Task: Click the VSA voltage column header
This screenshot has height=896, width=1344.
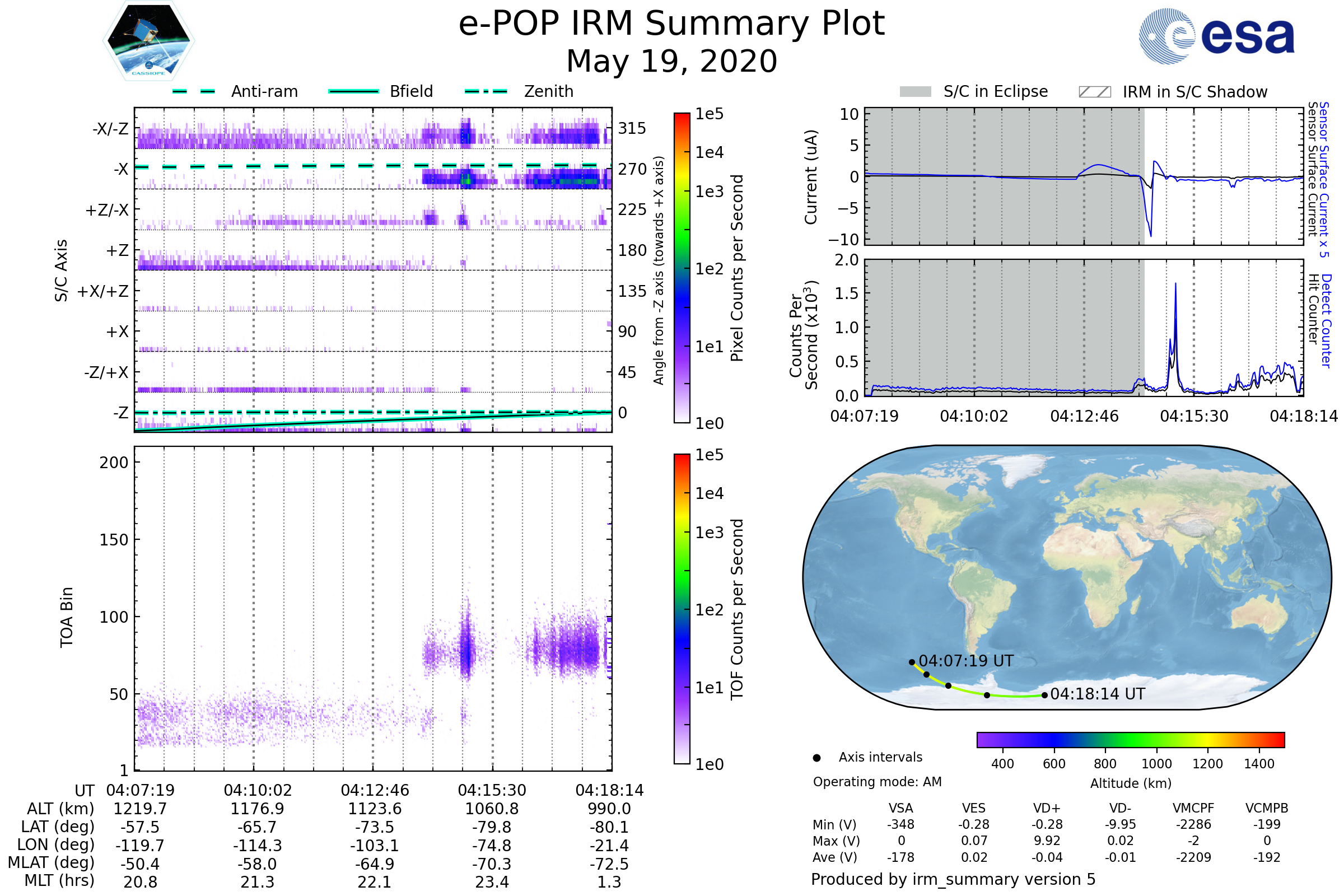Action: (x=900, y=808)
